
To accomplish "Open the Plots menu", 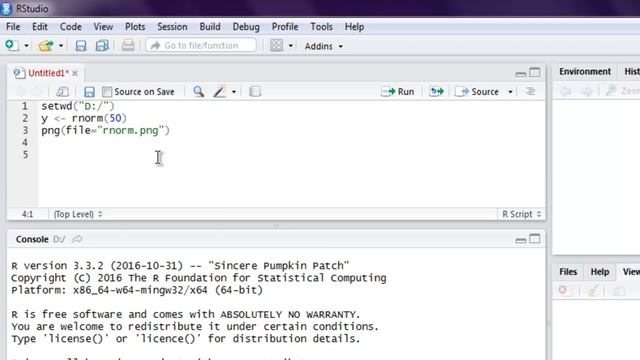I will click(x=135, y=27).
